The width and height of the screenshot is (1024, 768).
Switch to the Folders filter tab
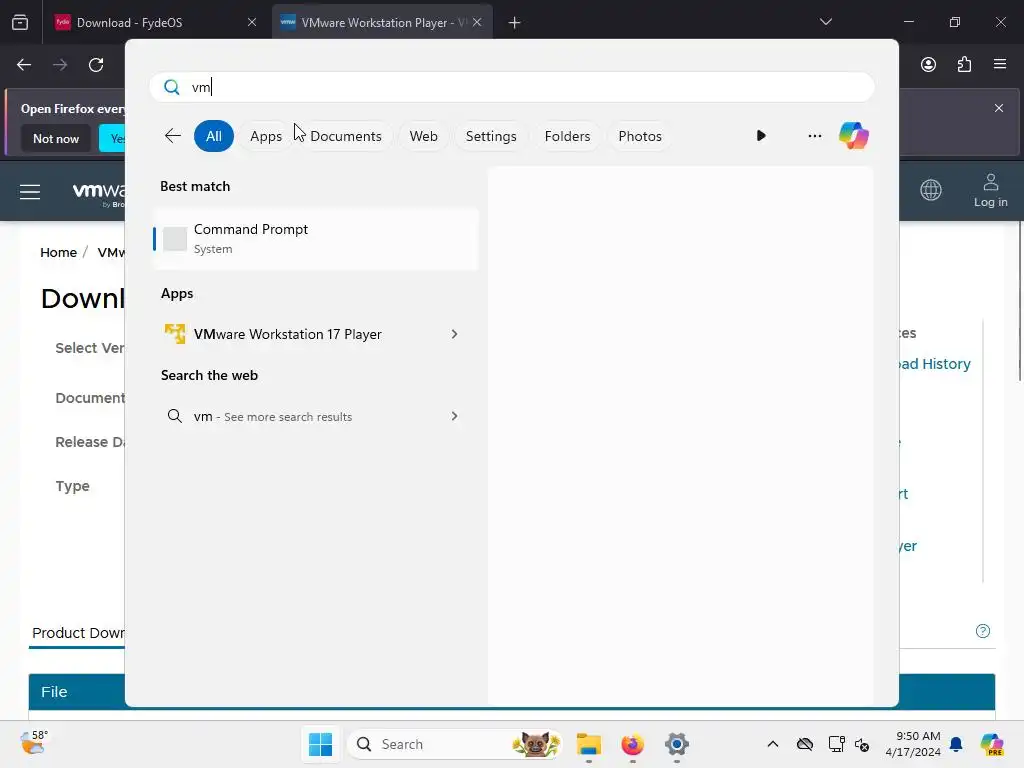pyautogui.click(x=567, y=136)
